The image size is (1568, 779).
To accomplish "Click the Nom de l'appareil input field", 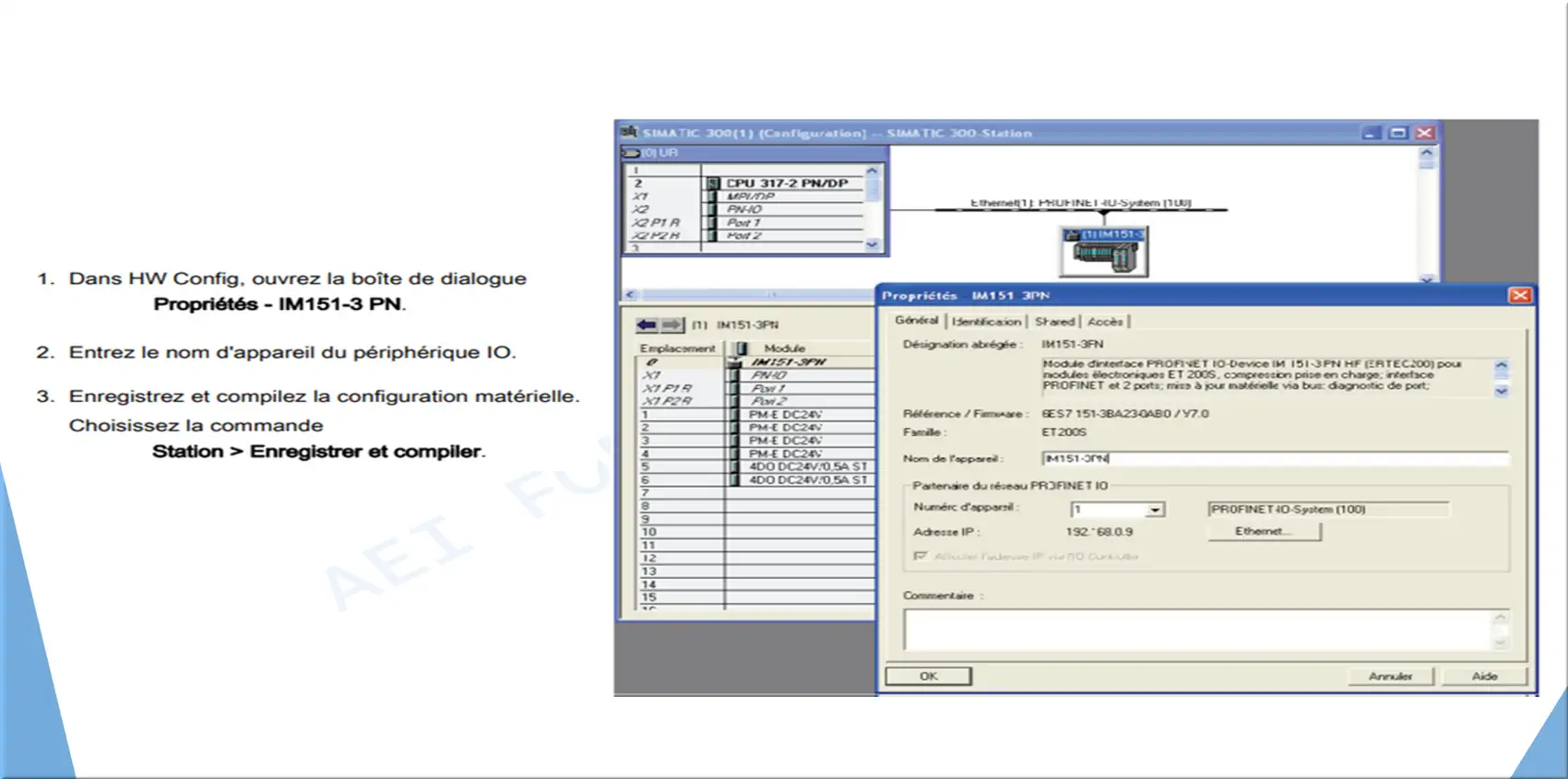I will 1275,458.
